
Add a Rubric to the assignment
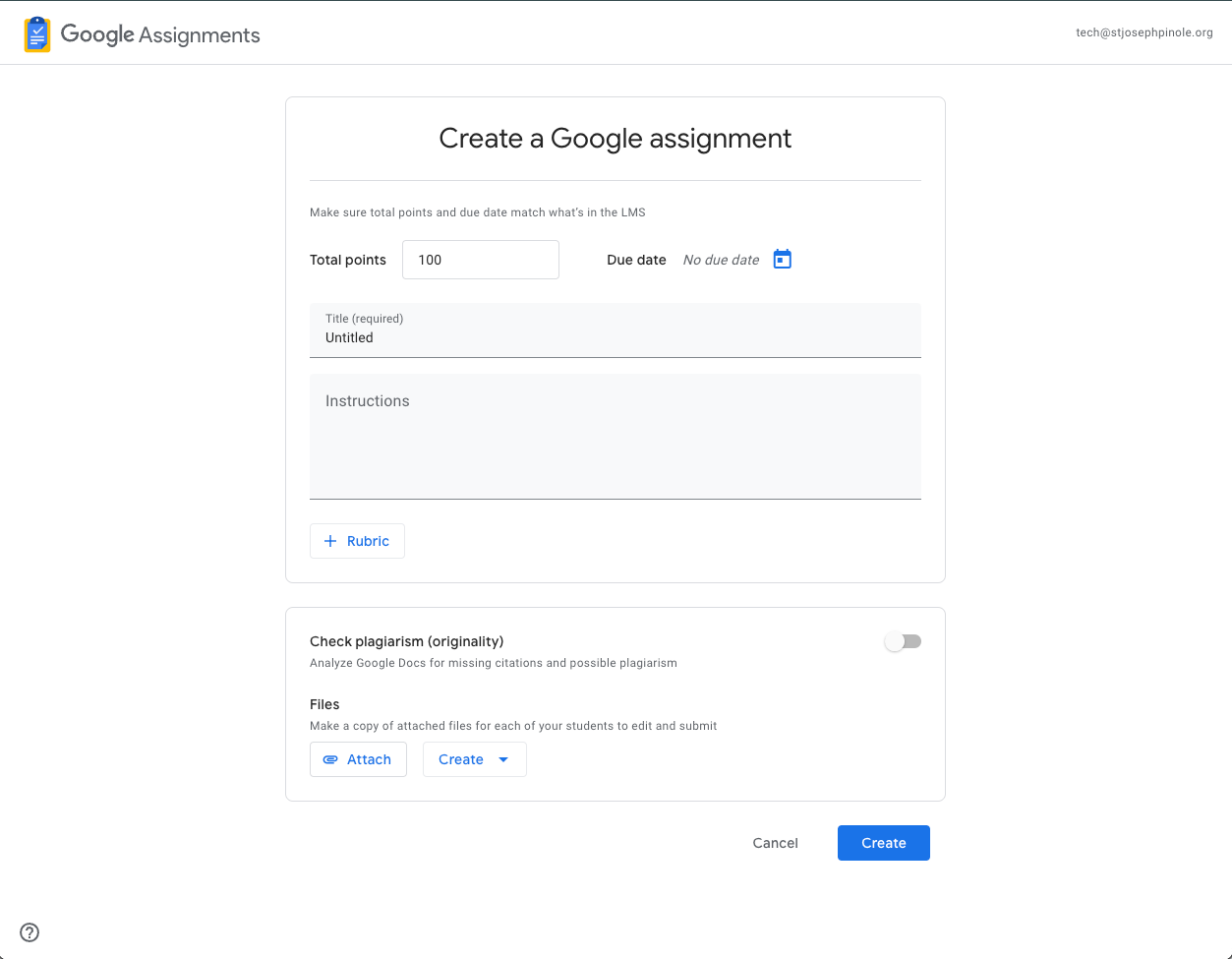click(357, 541)
